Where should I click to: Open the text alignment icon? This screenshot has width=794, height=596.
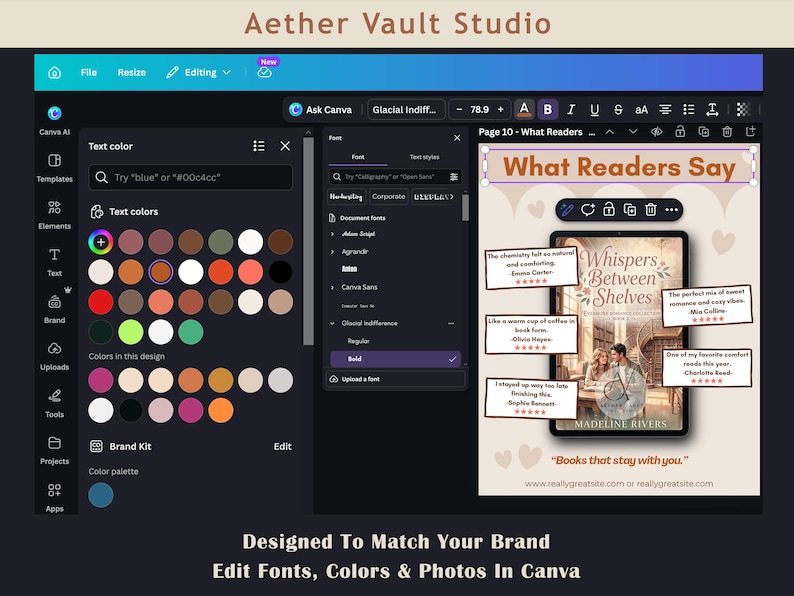pos(665,109)
